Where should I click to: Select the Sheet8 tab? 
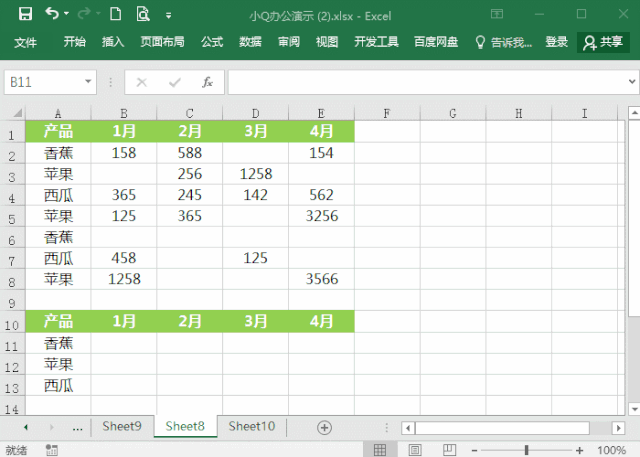pos(185,426)
